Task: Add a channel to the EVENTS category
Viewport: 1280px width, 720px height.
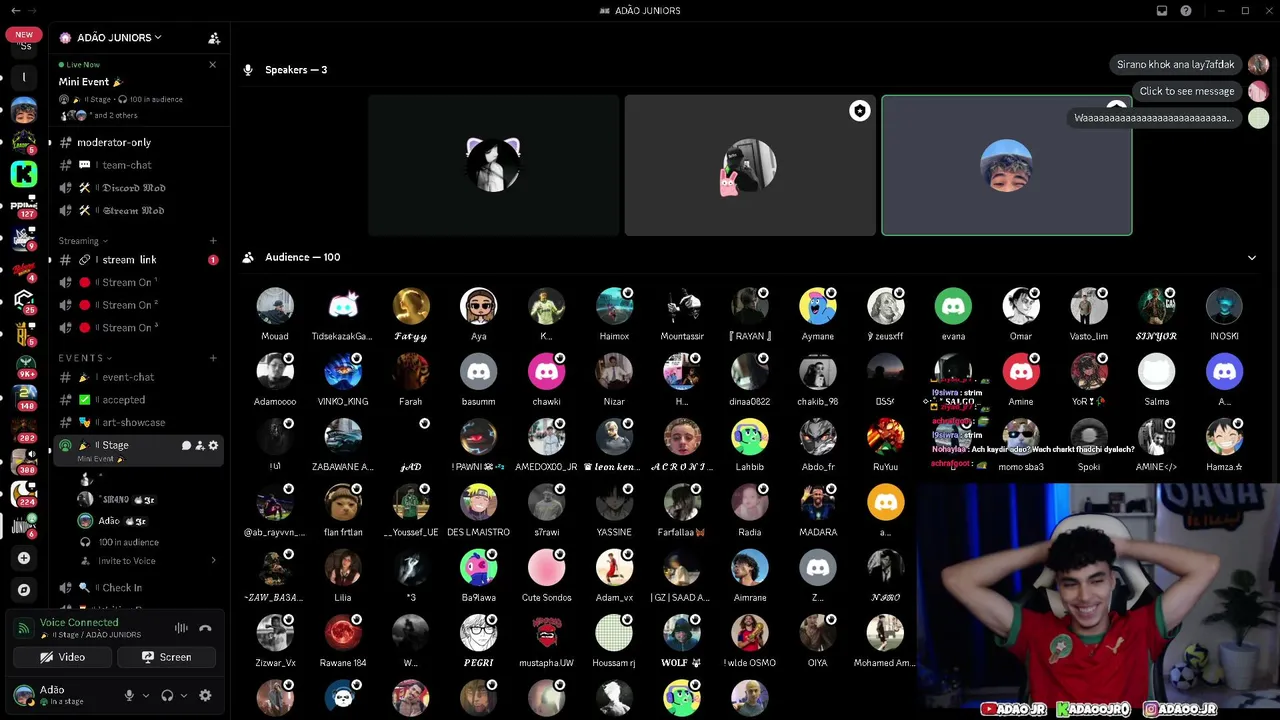Action: pos(213,358)
